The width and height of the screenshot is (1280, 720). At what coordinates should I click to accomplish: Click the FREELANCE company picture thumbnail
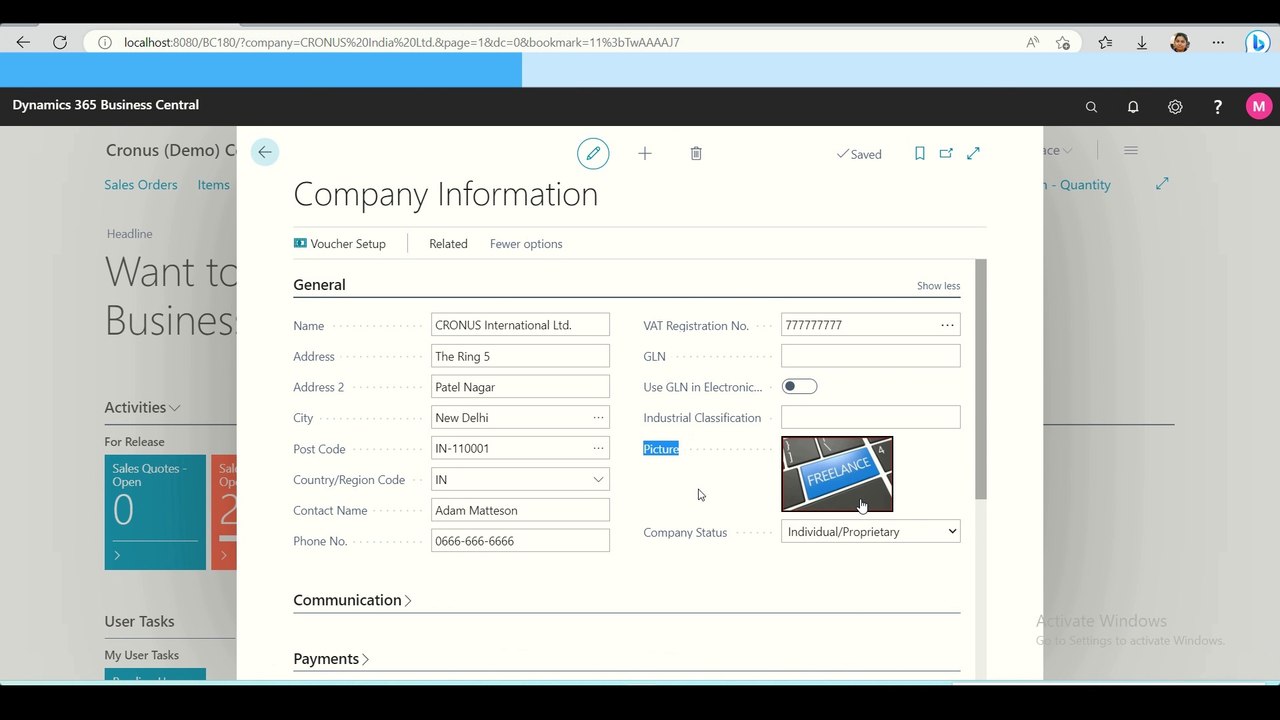837,474
